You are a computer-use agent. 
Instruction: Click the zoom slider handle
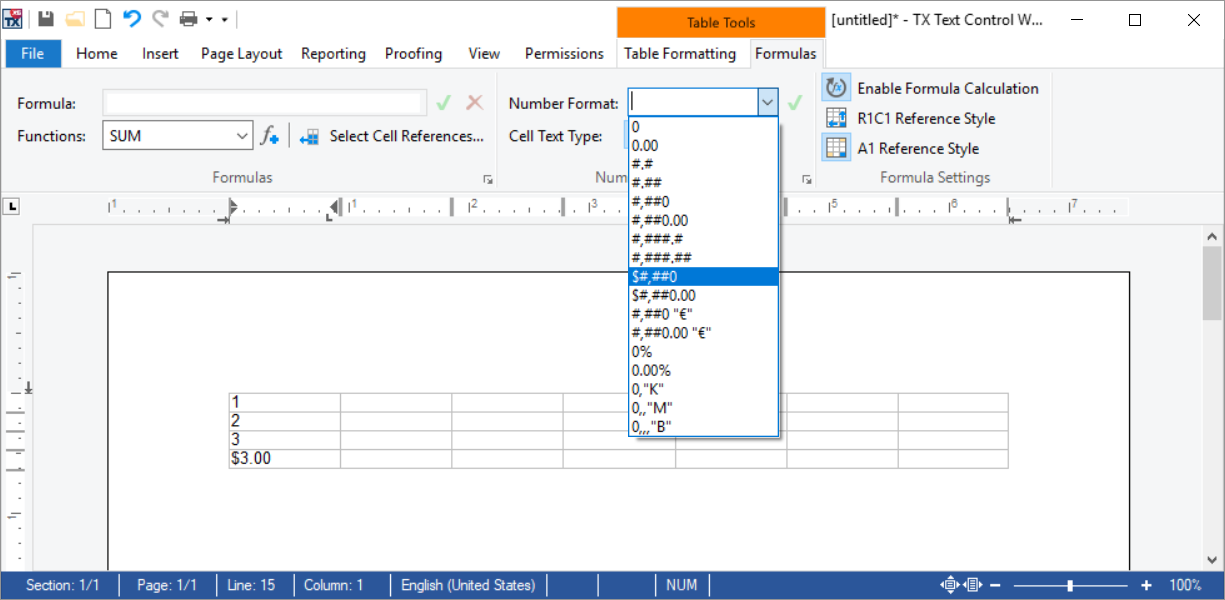pyautogui.click(x=1071, y=585)
